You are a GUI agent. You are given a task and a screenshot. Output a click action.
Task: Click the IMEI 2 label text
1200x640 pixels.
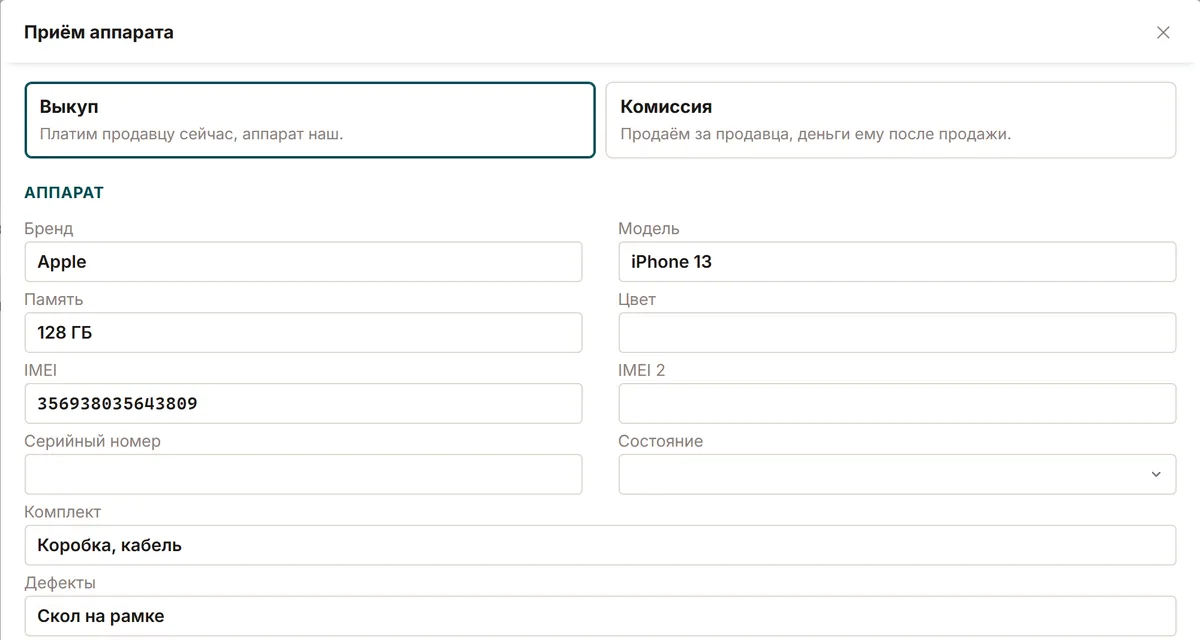click(641, 370)
